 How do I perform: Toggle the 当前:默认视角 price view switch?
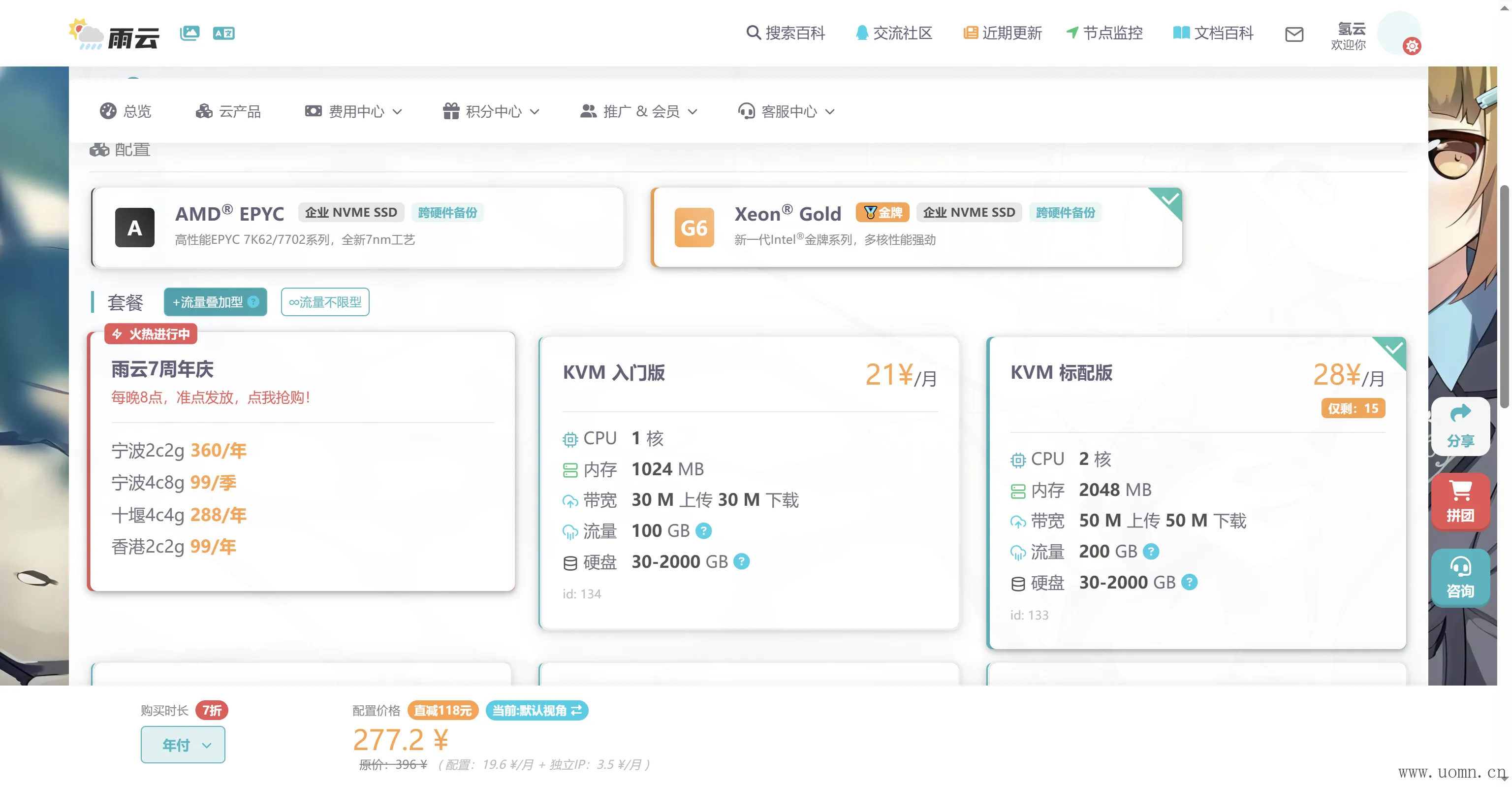click(x=536, y=711)
